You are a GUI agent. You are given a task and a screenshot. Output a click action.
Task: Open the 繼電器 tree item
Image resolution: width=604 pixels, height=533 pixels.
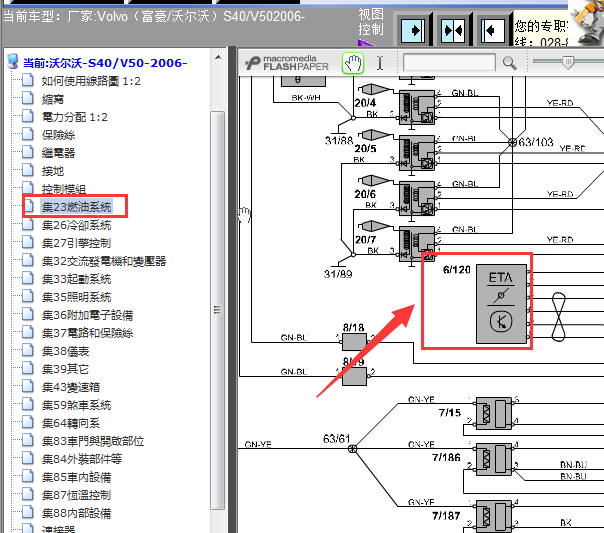tap(58, 153)
